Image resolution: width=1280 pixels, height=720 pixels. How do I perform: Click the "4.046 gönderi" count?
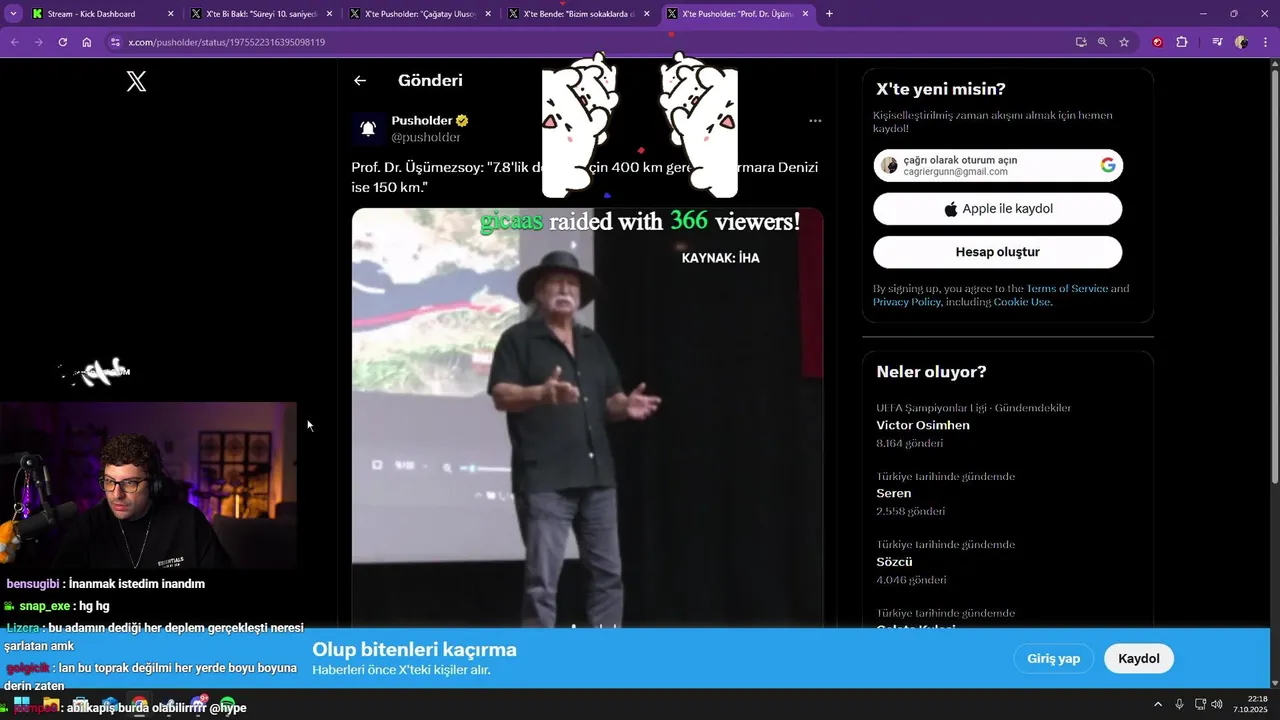click(911, 580)
